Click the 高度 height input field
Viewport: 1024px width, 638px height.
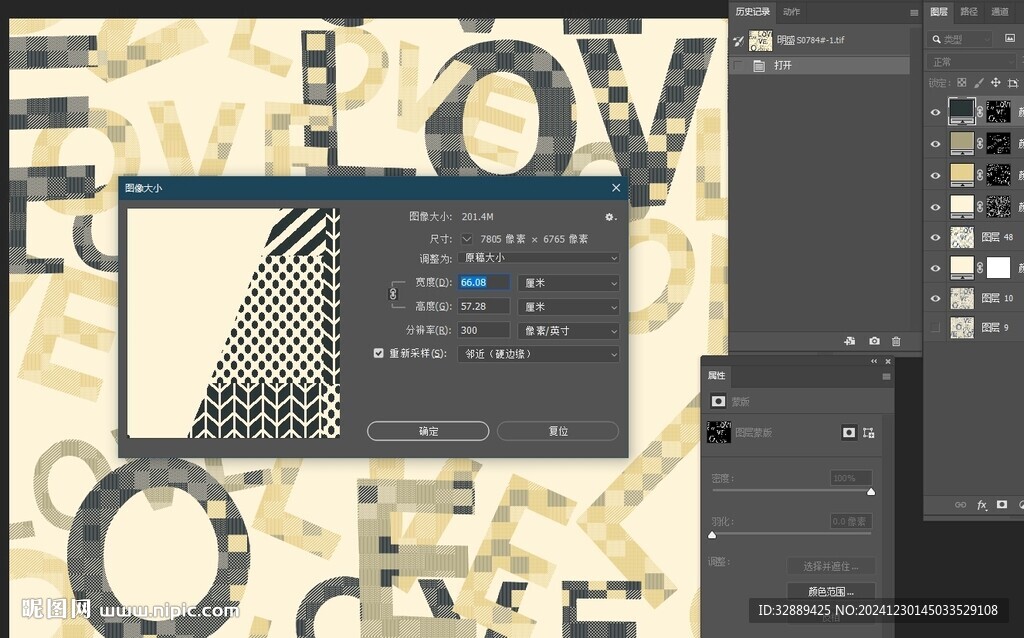tap(483, 306)
